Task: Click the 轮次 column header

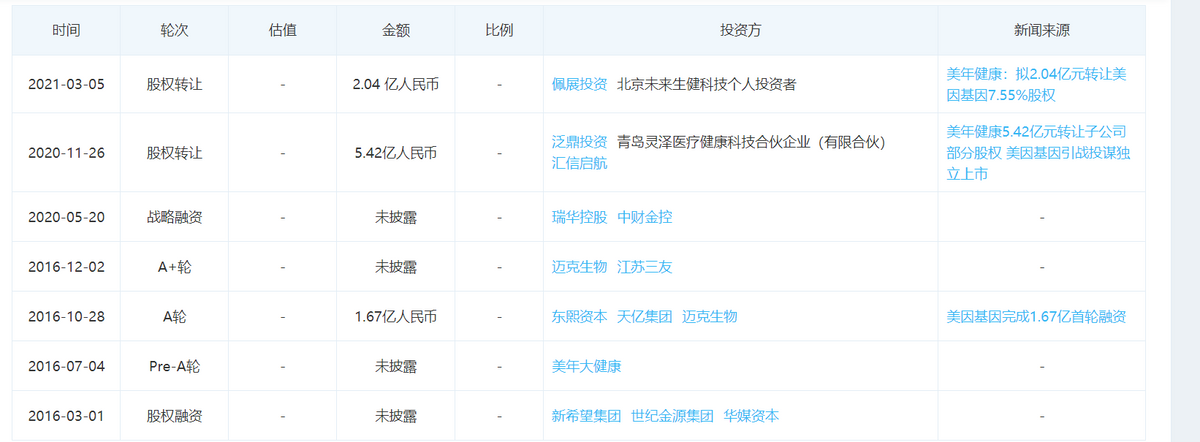Action: click(175, 30)
